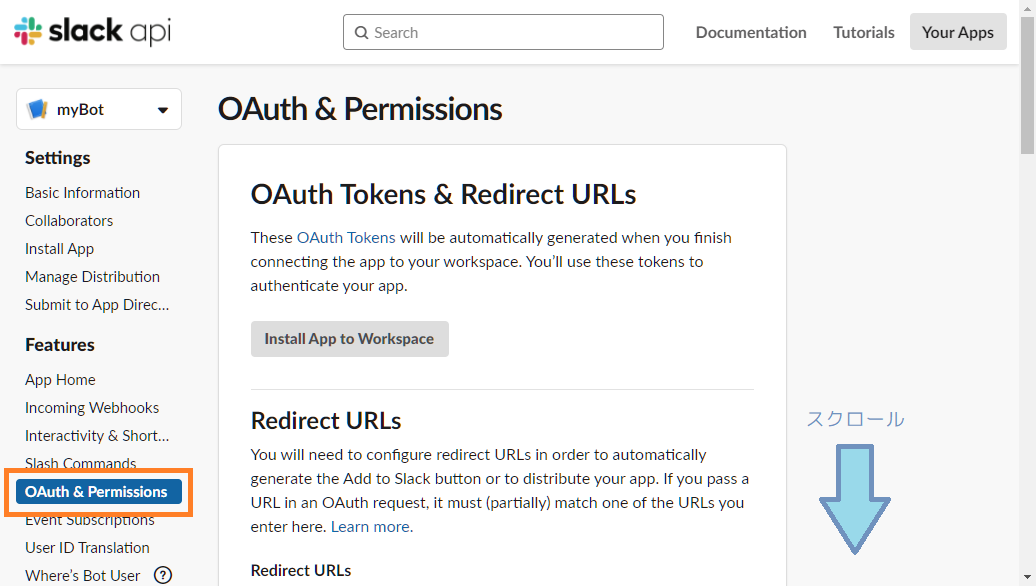This screenshot has width=1036, height=586.
Task: Go to App Home feature
Action: coord(60,380)
